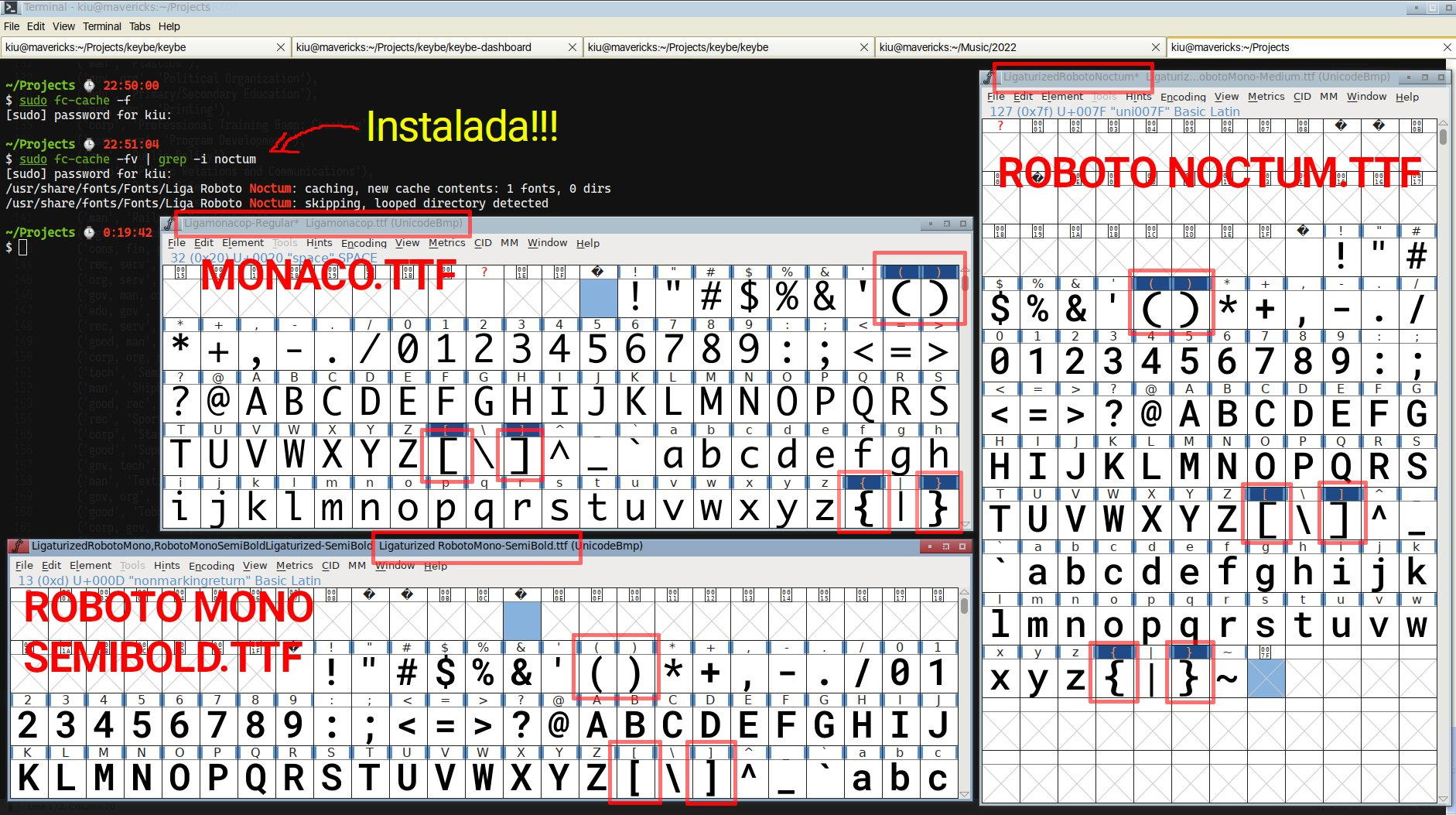The image size is (1456, 815).
Task: Open Element menu in Monaco font window
Action: (x=243, y=243)
